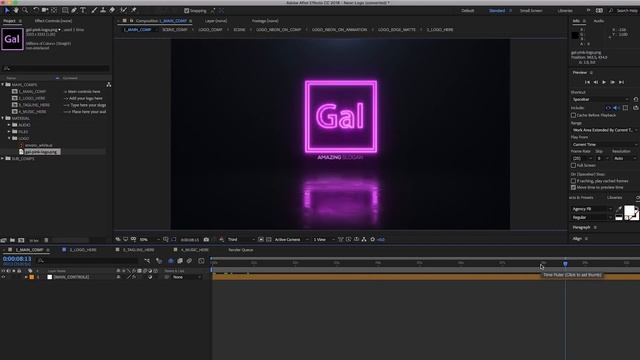640x360 pixels.
Task: Jump to the first frame in Preview
Action: pos(587,82)
